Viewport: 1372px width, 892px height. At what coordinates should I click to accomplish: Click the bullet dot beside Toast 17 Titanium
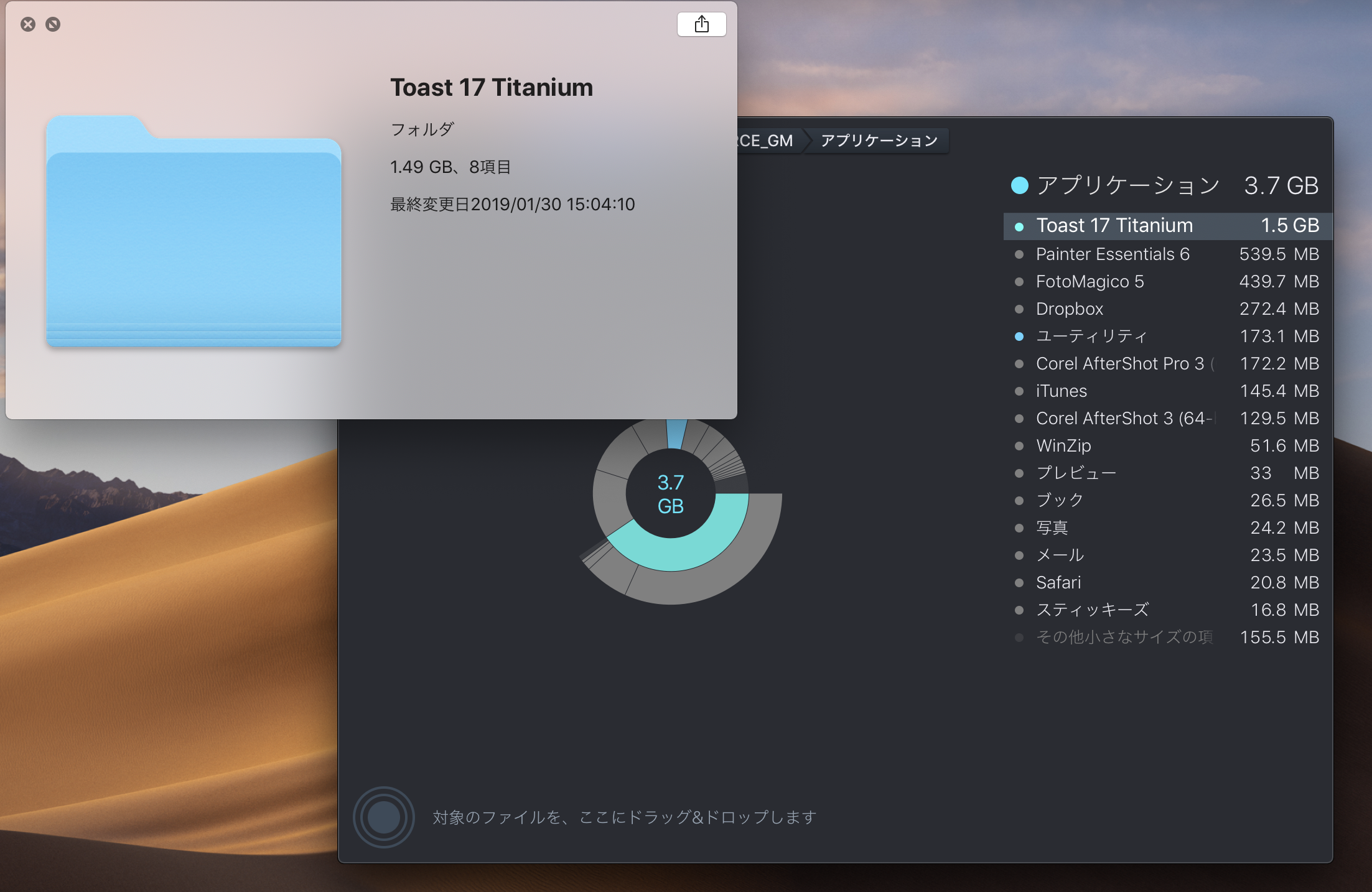[1019, 226]
